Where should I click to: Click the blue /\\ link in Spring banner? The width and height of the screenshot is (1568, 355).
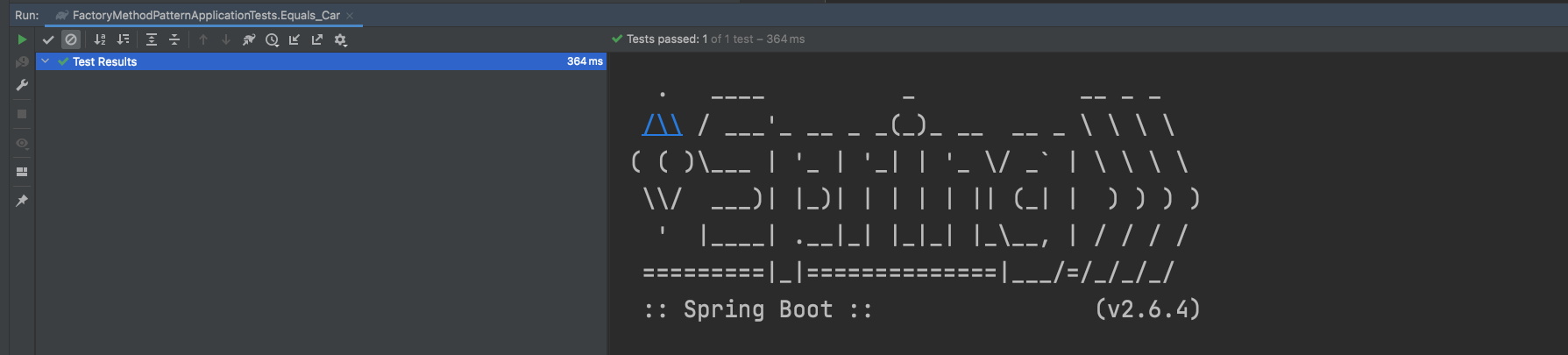pos(662,125)
